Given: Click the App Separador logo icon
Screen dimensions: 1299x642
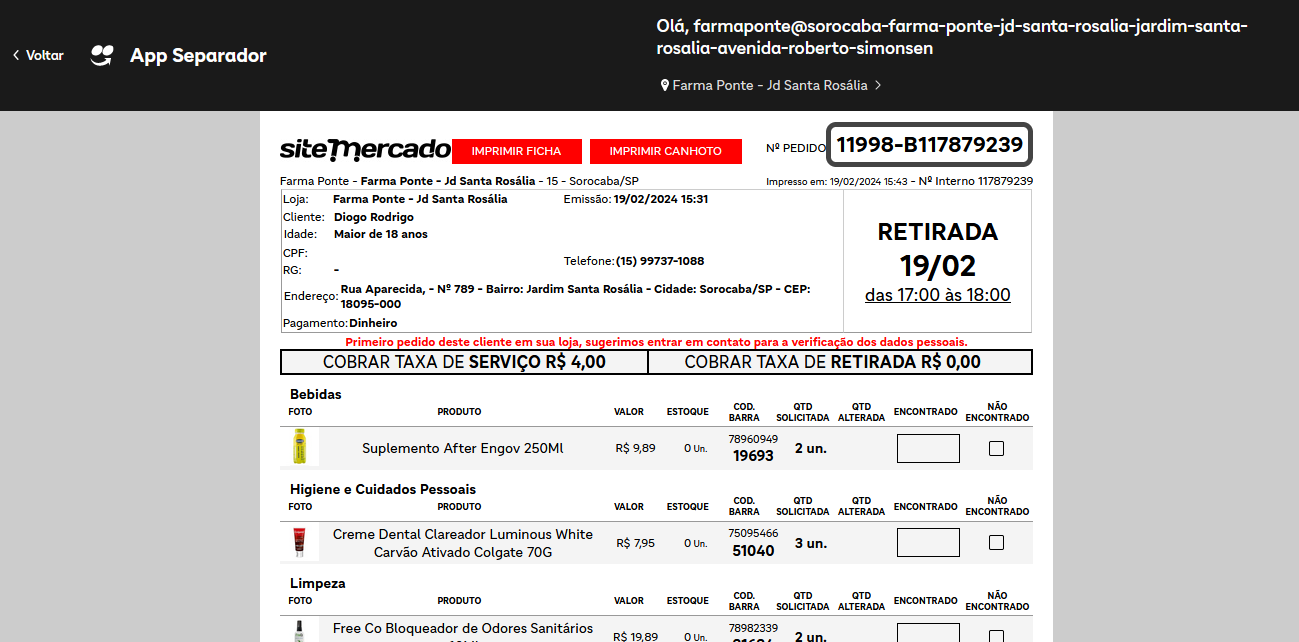Looking at the screenshot, I should [102, 56].
